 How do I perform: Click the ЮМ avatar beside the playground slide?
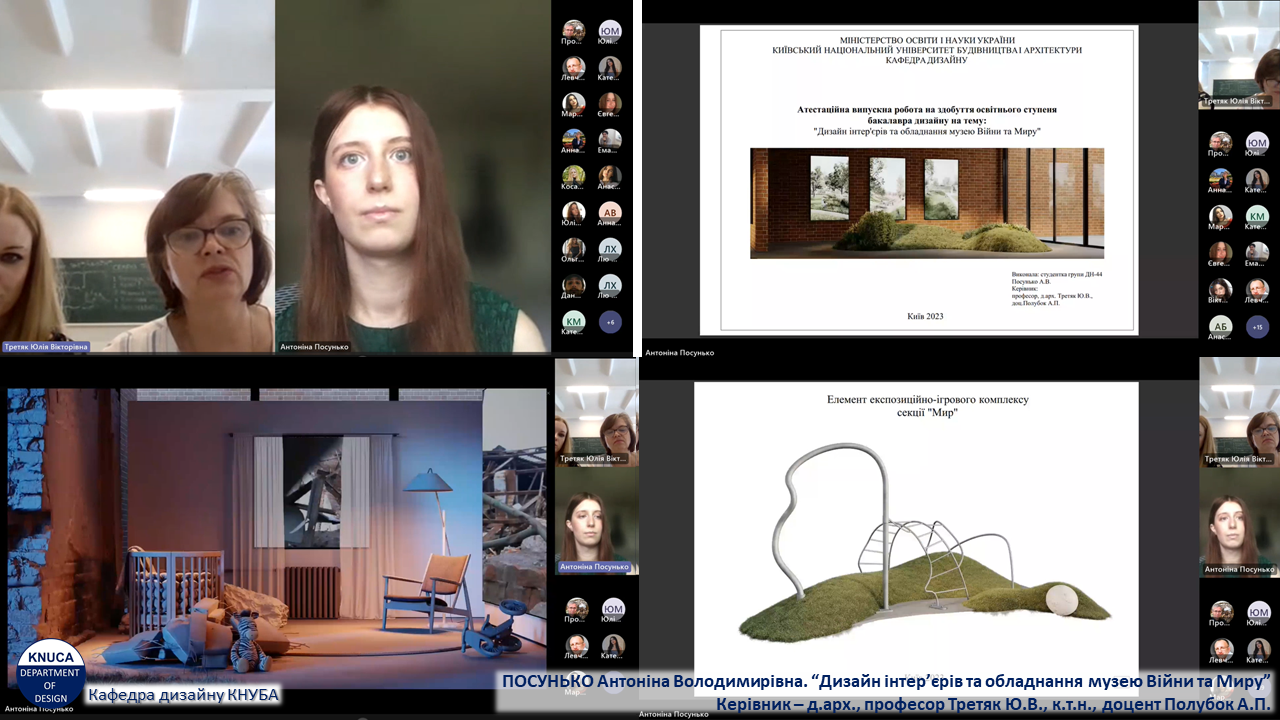1259,612
